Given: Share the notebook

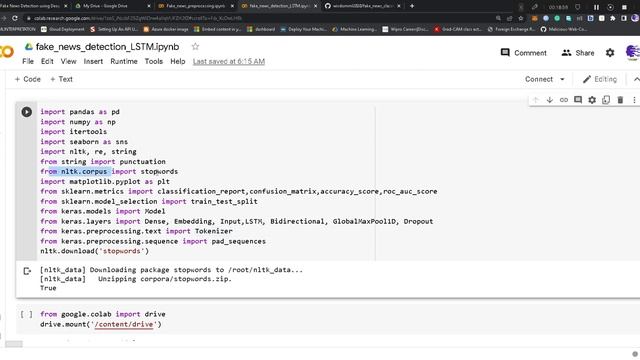Looking at the screenshot, I should point(578,53).
